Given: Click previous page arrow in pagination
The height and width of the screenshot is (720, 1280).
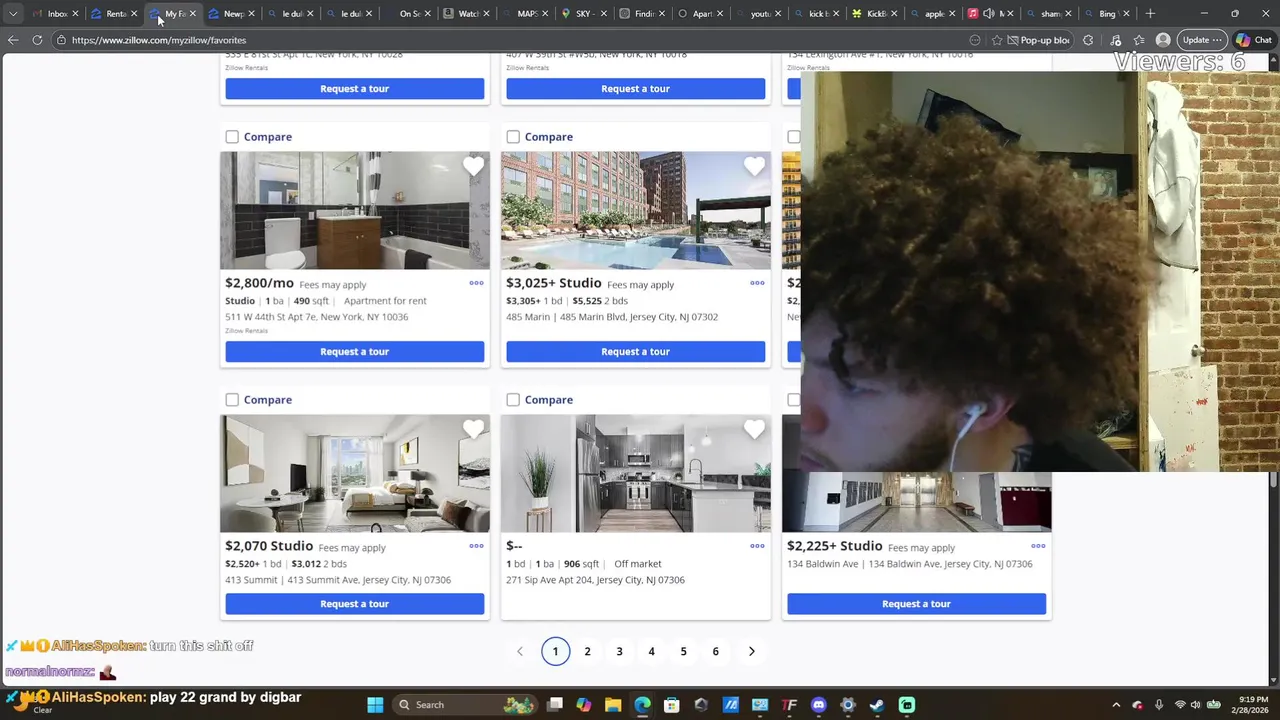Looking at the screenshot, I should [519, 651].
